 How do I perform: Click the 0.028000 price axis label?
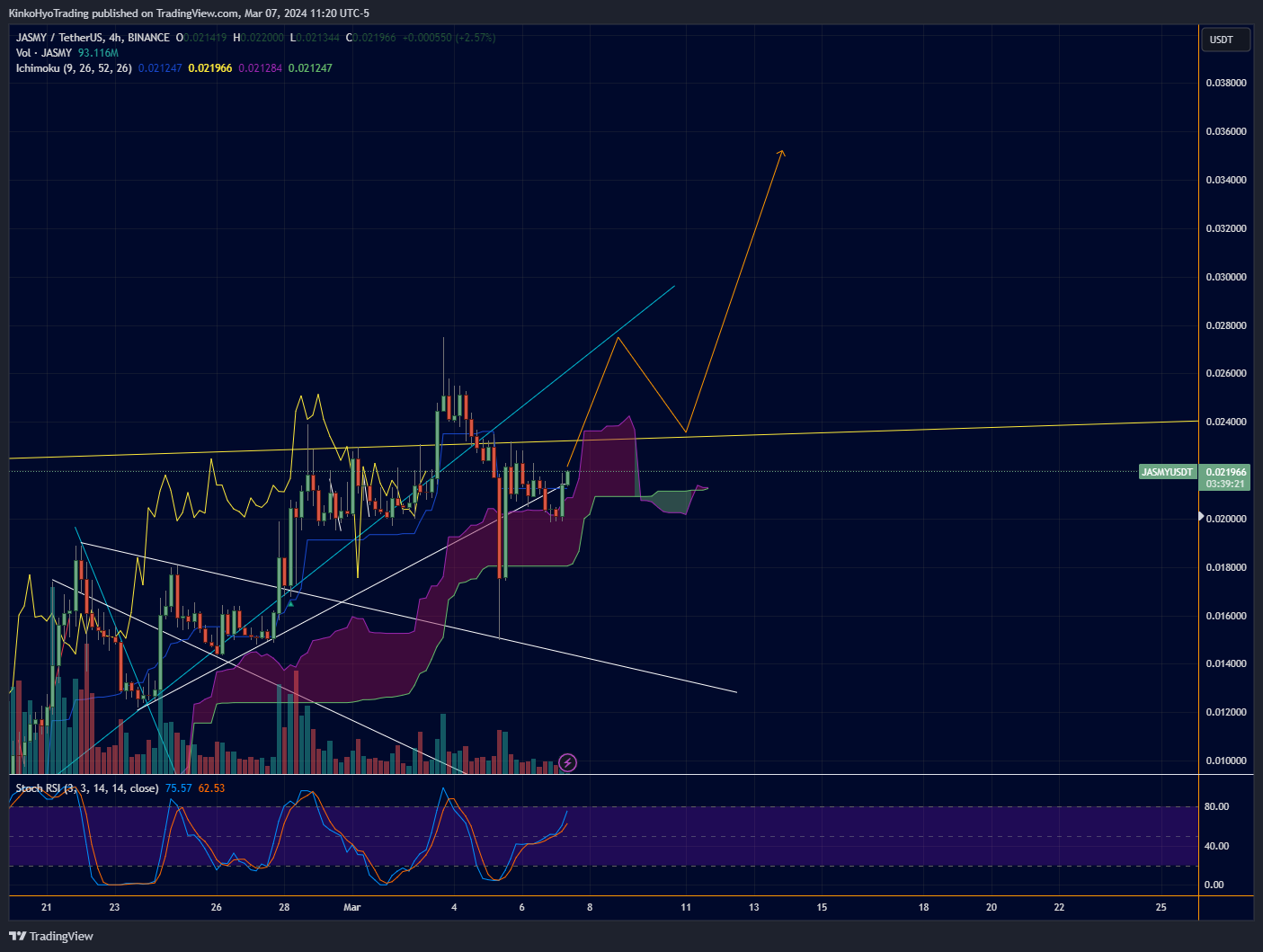tap(1226, 325)
